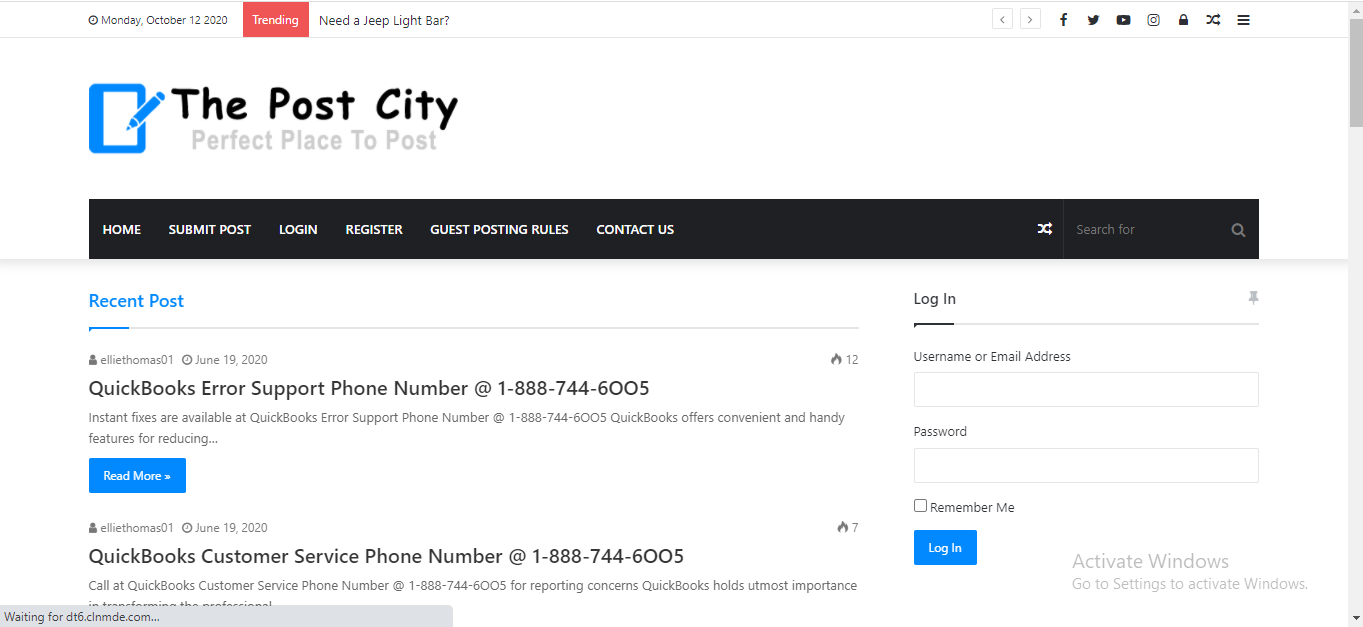The width and height of the screenshot is (1363, 627).
Task: Open GUEST POSTING RULES menu item
Action: tap(499, 229)
